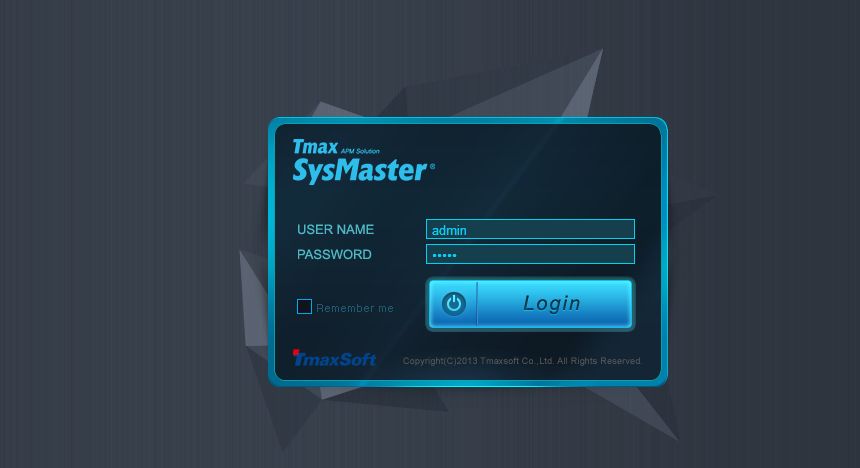
Task: Click the Tmax SysMaster logo
Action: click(364, 161)
